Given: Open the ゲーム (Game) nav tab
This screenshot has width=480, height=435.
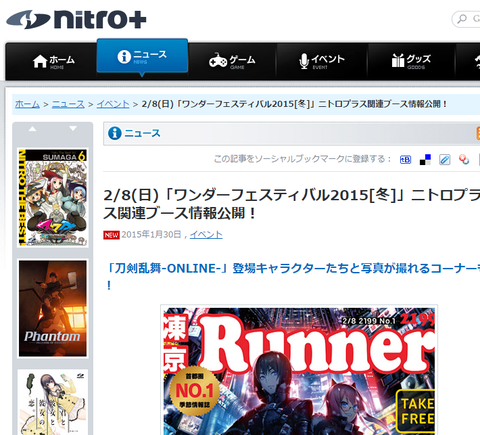Looking at the screenshot, I should pyautogui.click(x=232, y=61).
